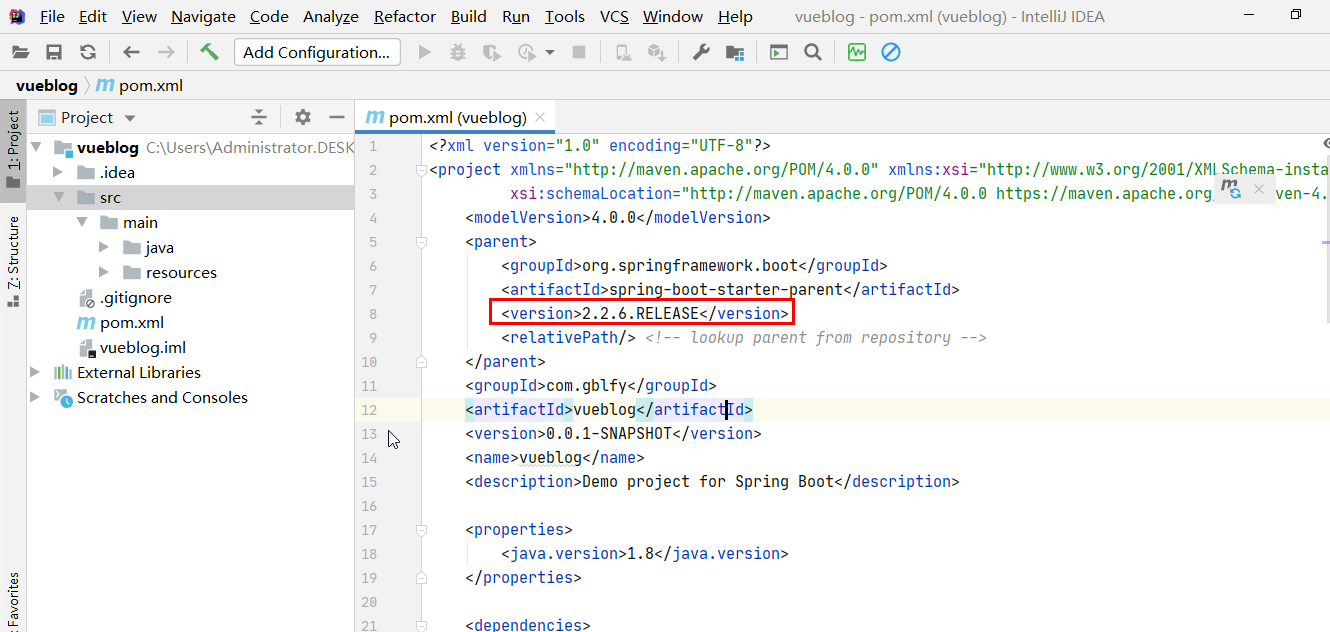The height and width of the screenshot is (632, 1330).
Task: Click the Attach debugger to process icon
Action: point(623,52)
